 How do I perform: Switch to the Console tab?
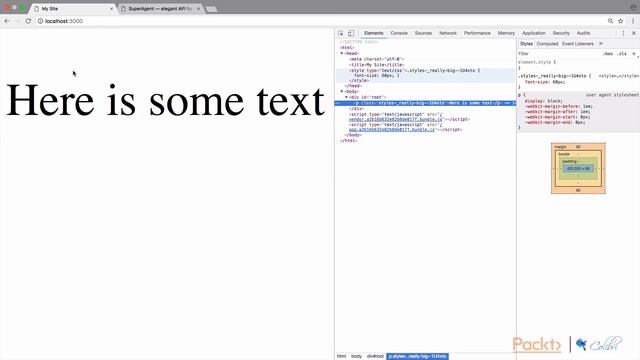tap(399, 33)
